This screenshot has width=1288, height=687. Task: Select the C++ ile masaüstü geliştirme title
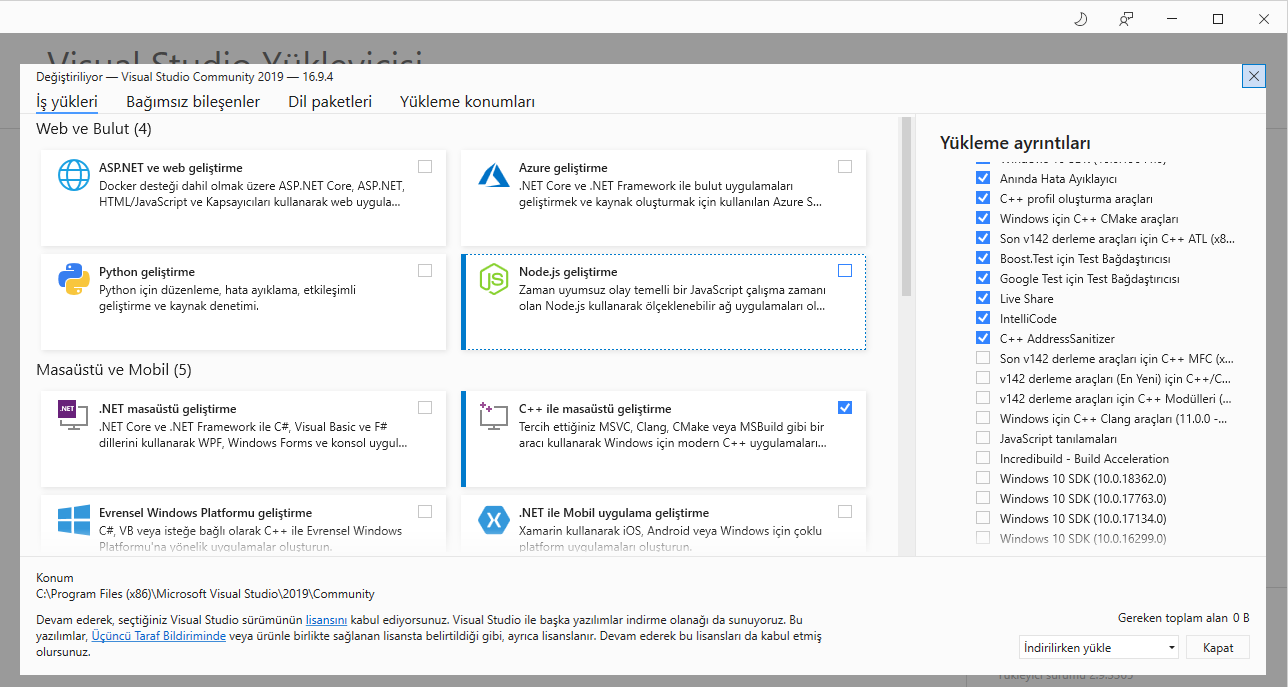(x=595, y=409)
